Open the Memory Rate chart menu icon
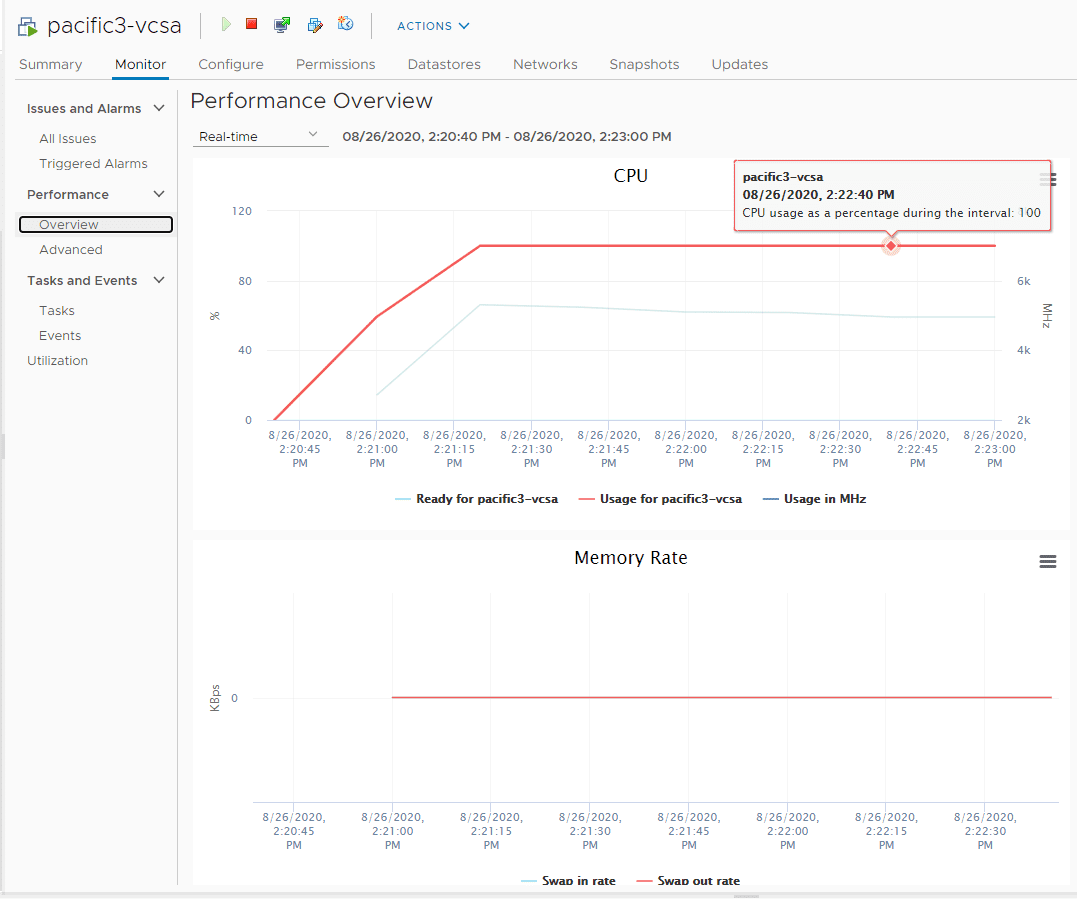This screenshot has height=899, width=1077. point(1047,562)
